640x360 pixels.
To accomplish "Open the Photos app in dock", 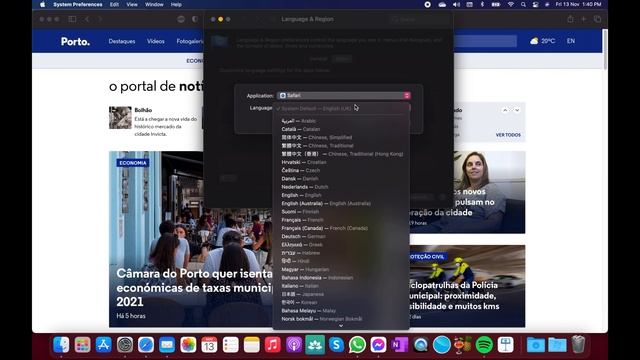I will point(188,345).
